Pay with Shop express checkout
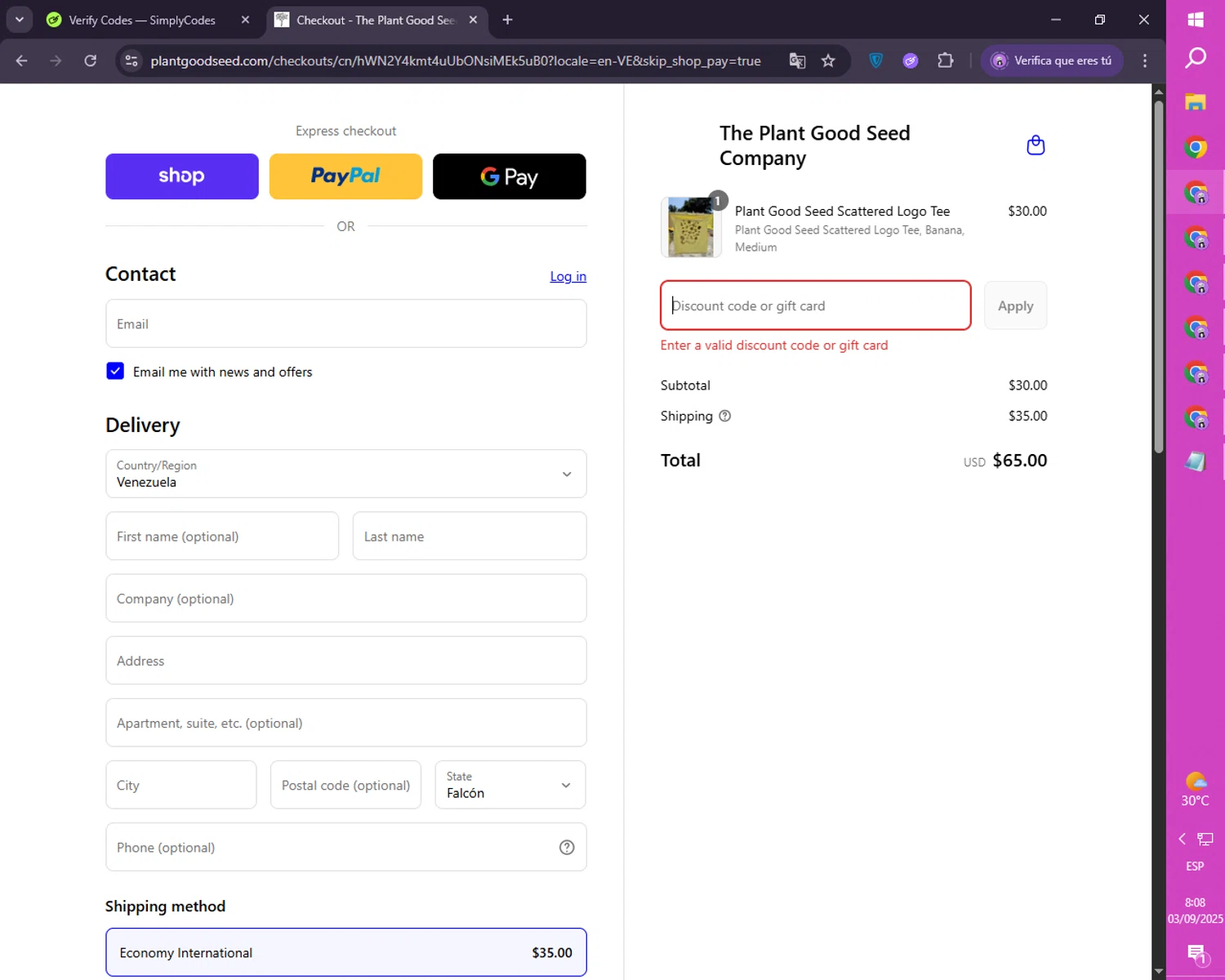Image resolution: width=1225 pixels, height=980 pixels. pyautogui.click(x=182, y=176)
